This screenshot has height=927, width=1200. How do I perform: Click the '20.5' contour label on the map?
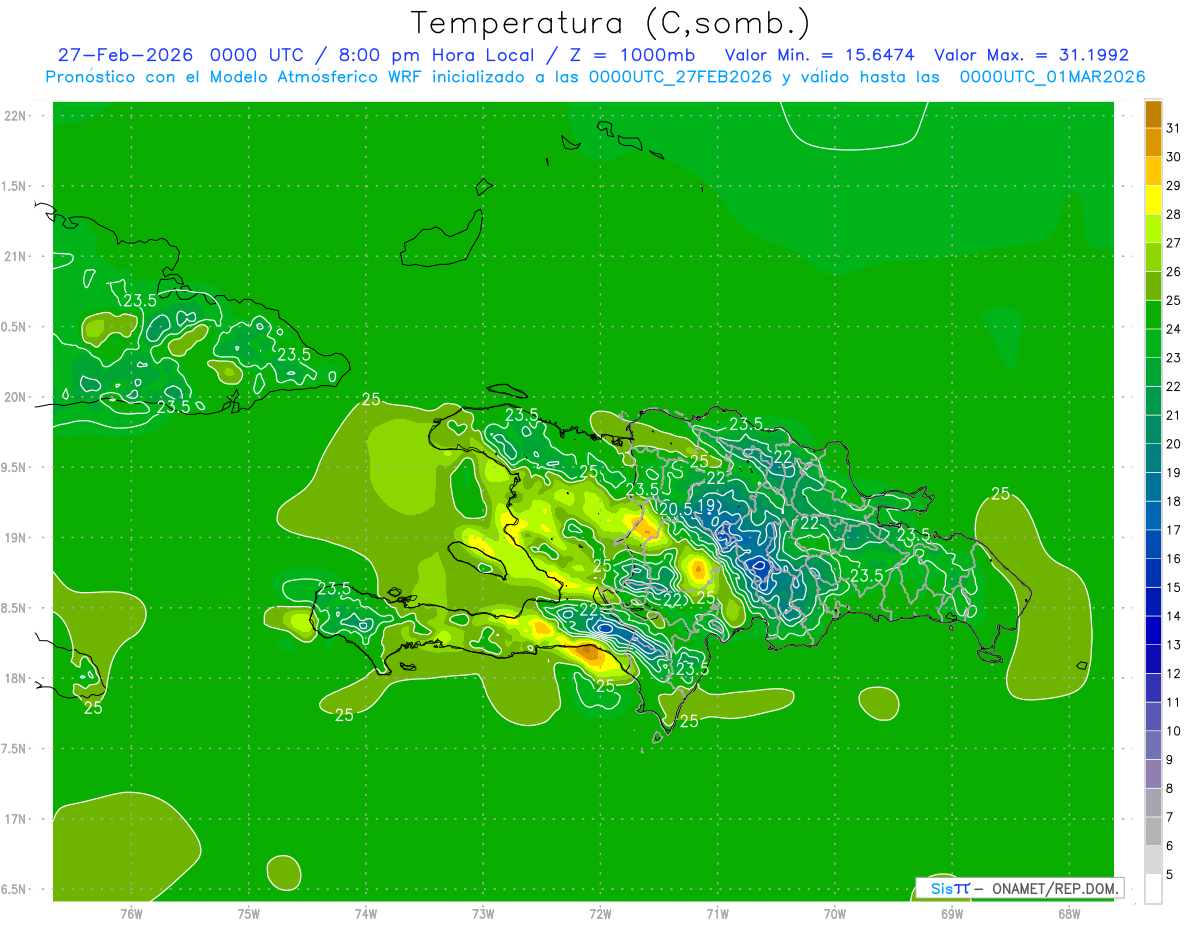coord(676,509)
